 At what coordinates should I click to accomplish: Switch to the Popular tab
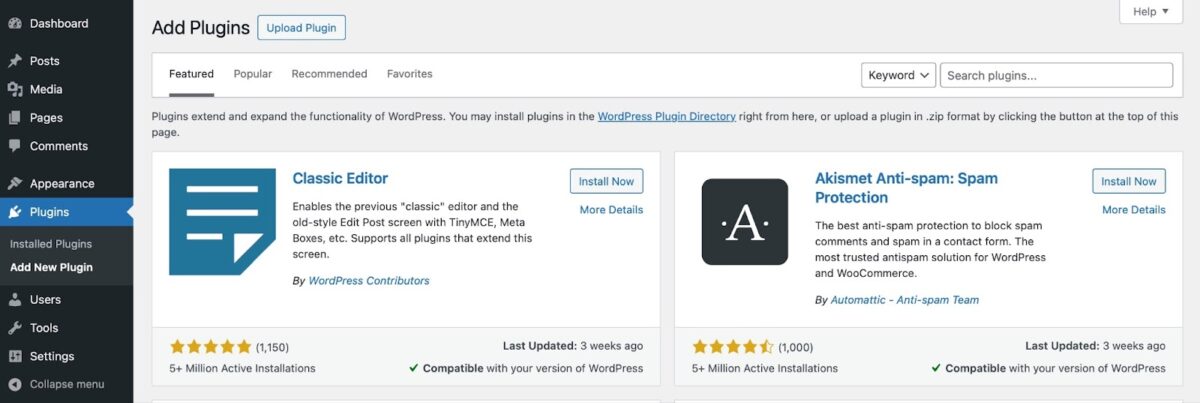tap(253, 74)
